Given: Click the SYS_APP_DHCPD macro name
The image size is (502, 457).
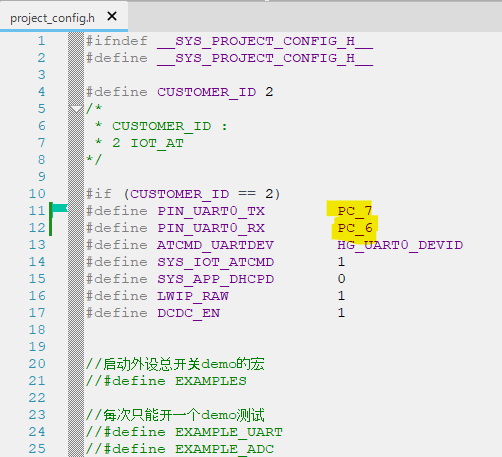Looking at the screenshot, I should 215,279.
